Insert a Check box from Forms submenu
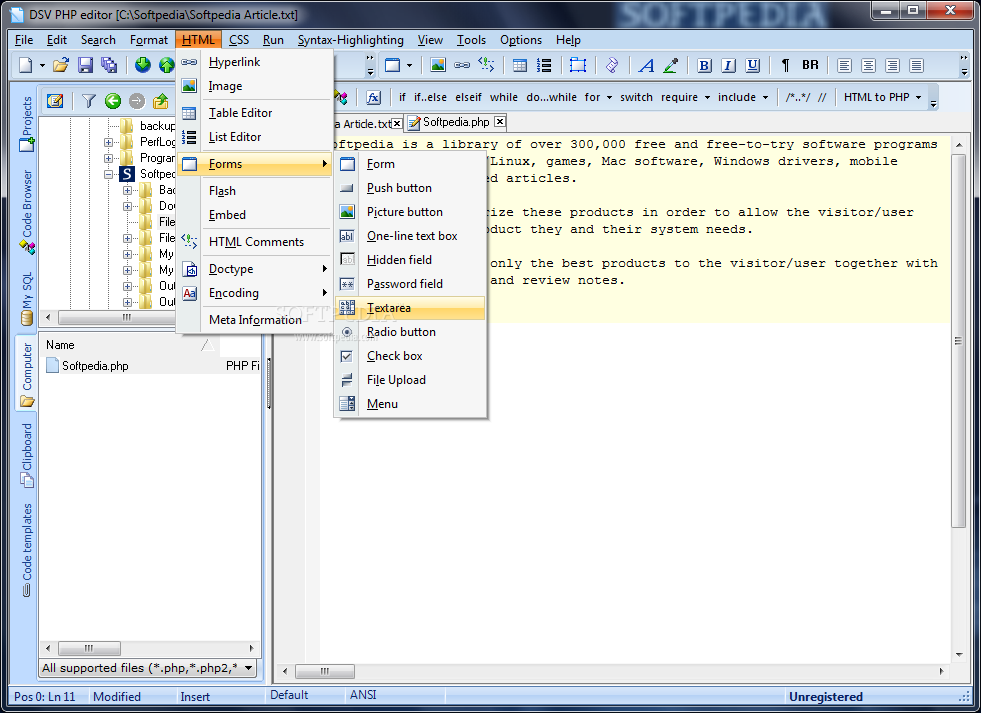 pyautogui.click(x=410, y=356)
